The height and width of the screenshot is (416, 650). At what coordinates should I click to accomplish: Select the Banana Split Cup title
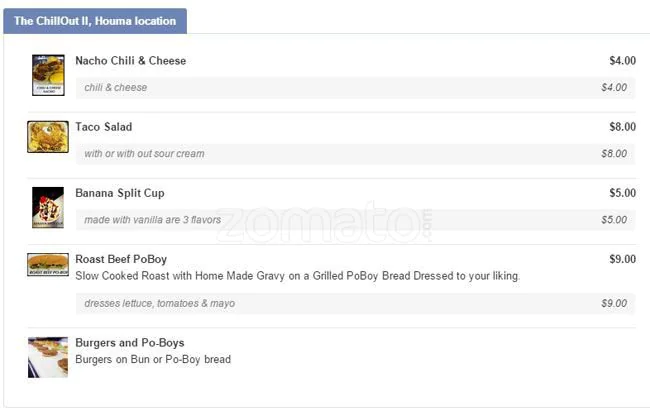pos(119,193)
